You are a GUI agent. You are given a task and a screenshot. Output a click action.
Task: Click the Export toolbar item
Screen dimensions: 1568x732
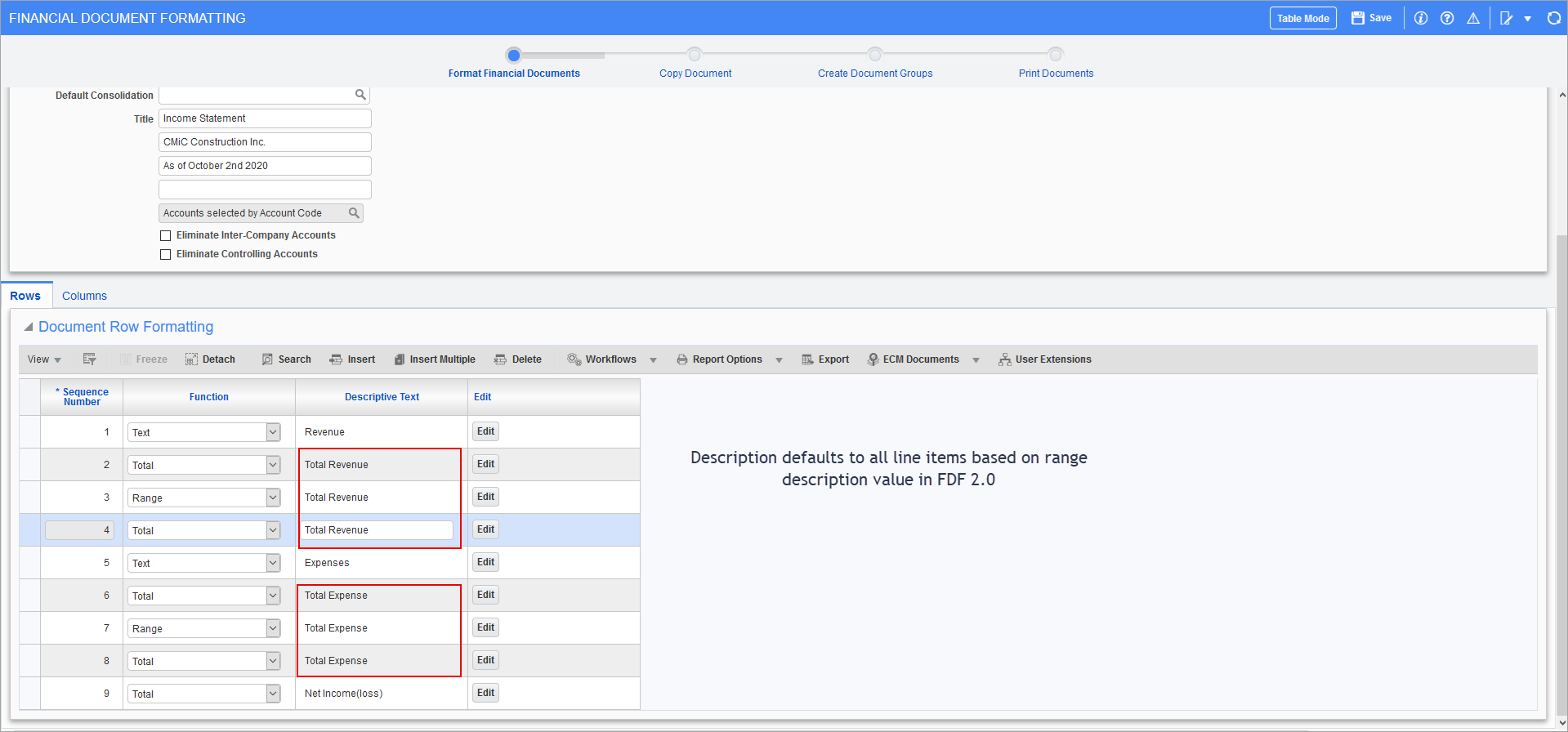[825, 359]
